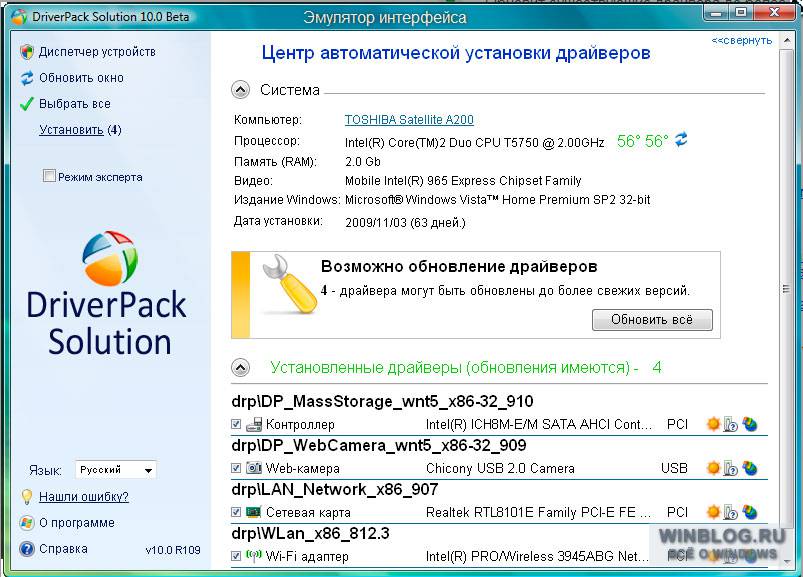Open Диспетчер устройств shield icon
The width and height of the screenshot is (803, 577).
pos(27,52)
